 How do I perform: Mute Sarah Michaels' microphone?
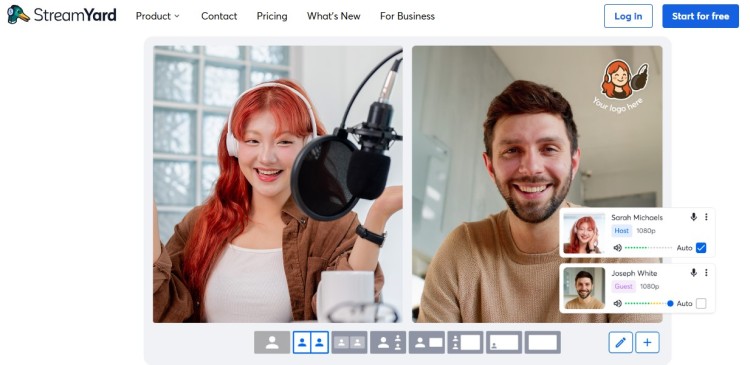pos(694,217)
